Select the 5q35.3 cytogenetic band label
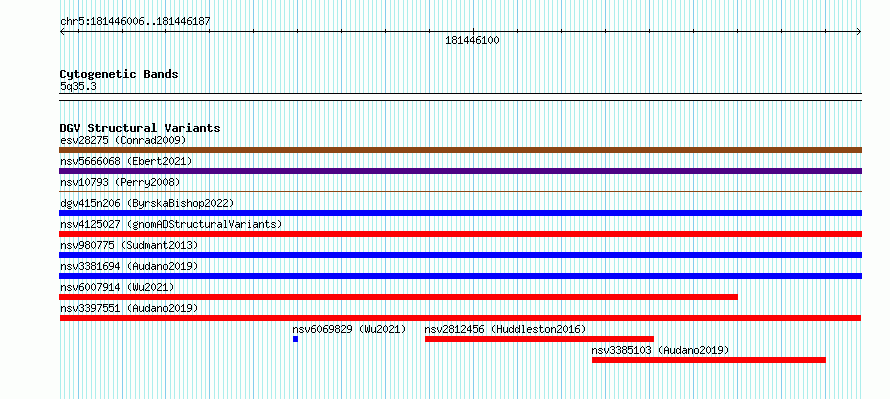Viewport: 890px width, 399px height. coord(78,86)
